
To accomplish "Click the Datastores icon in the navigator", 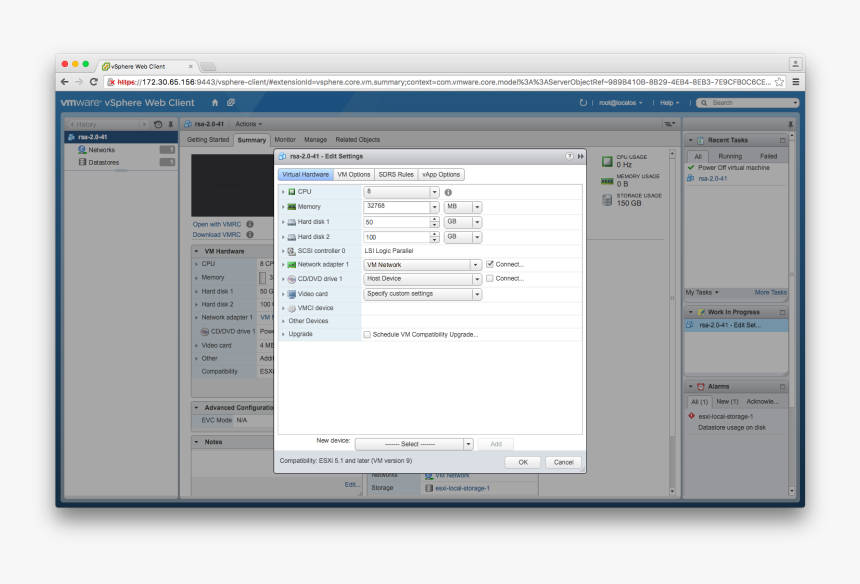I will [82, 162].
